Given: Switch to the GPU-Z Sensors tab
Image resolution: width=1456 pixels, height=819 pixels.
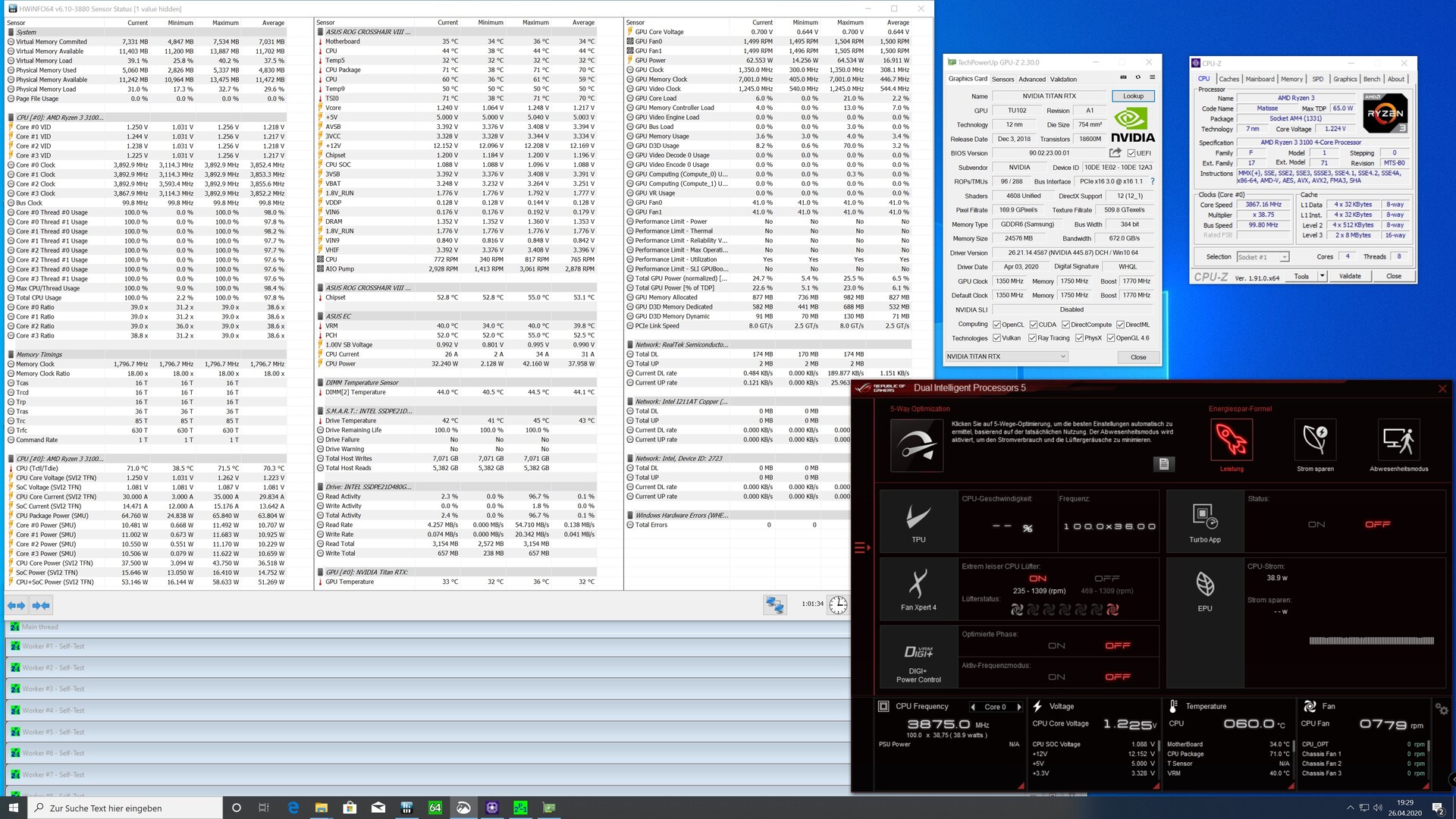Looking at the screenshot, I should [1003, 79].
